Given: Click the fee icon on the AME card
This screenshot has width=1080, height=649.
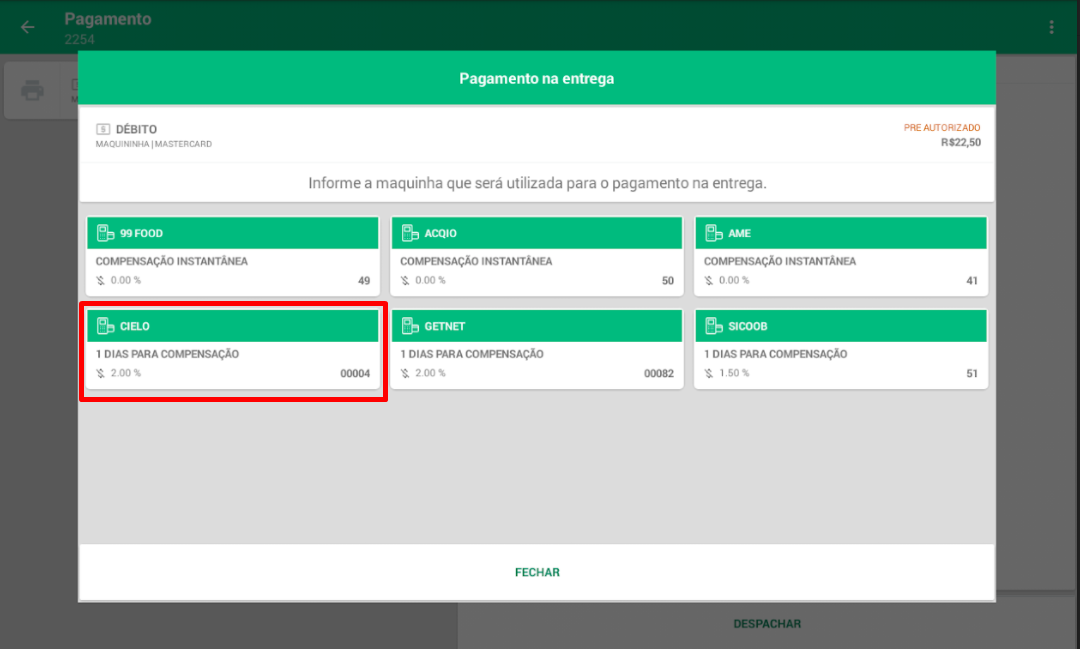Looking at the screenshot, I should click(709, 280).
